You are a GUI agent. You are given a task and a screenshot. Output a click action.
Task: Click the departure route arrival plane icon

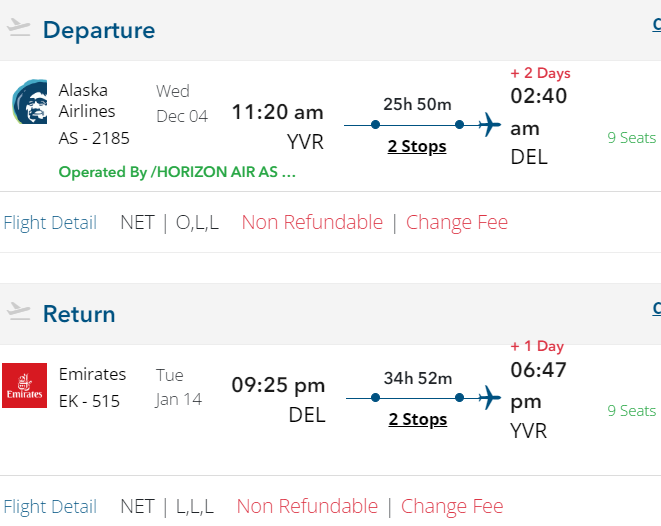tap(490, 126)
